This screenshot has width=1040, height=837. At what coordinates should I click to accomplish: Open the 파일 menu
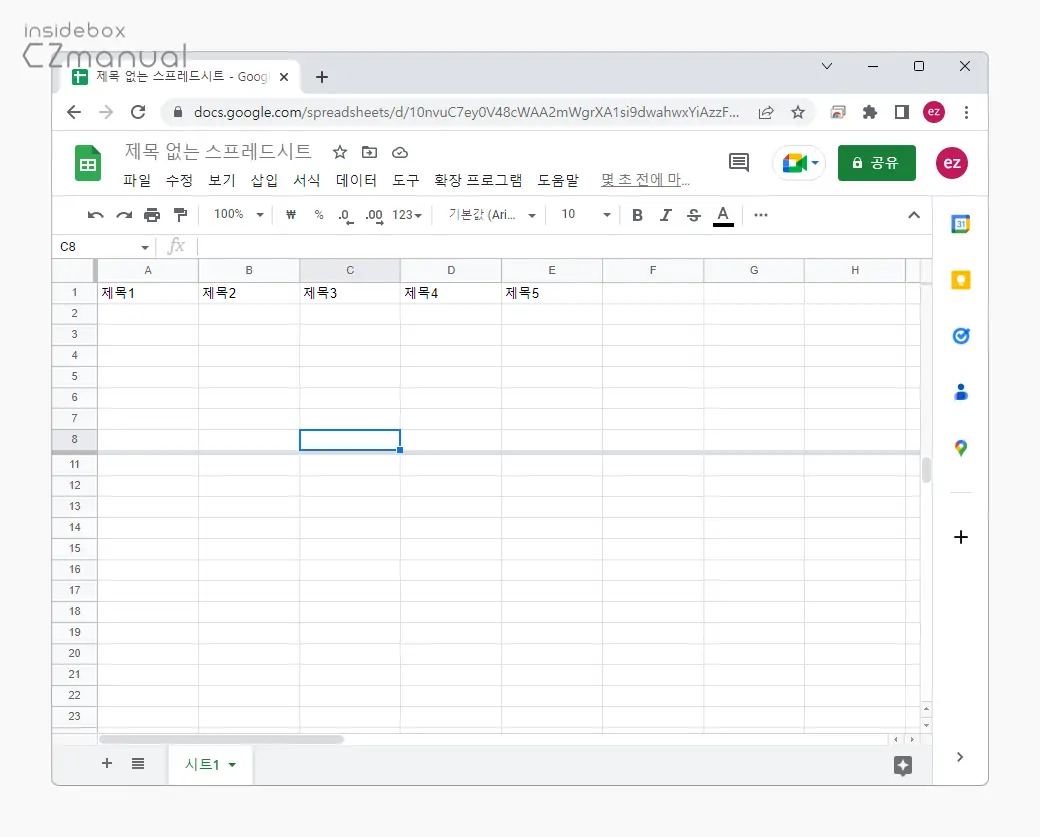click(x=137, y=181)
